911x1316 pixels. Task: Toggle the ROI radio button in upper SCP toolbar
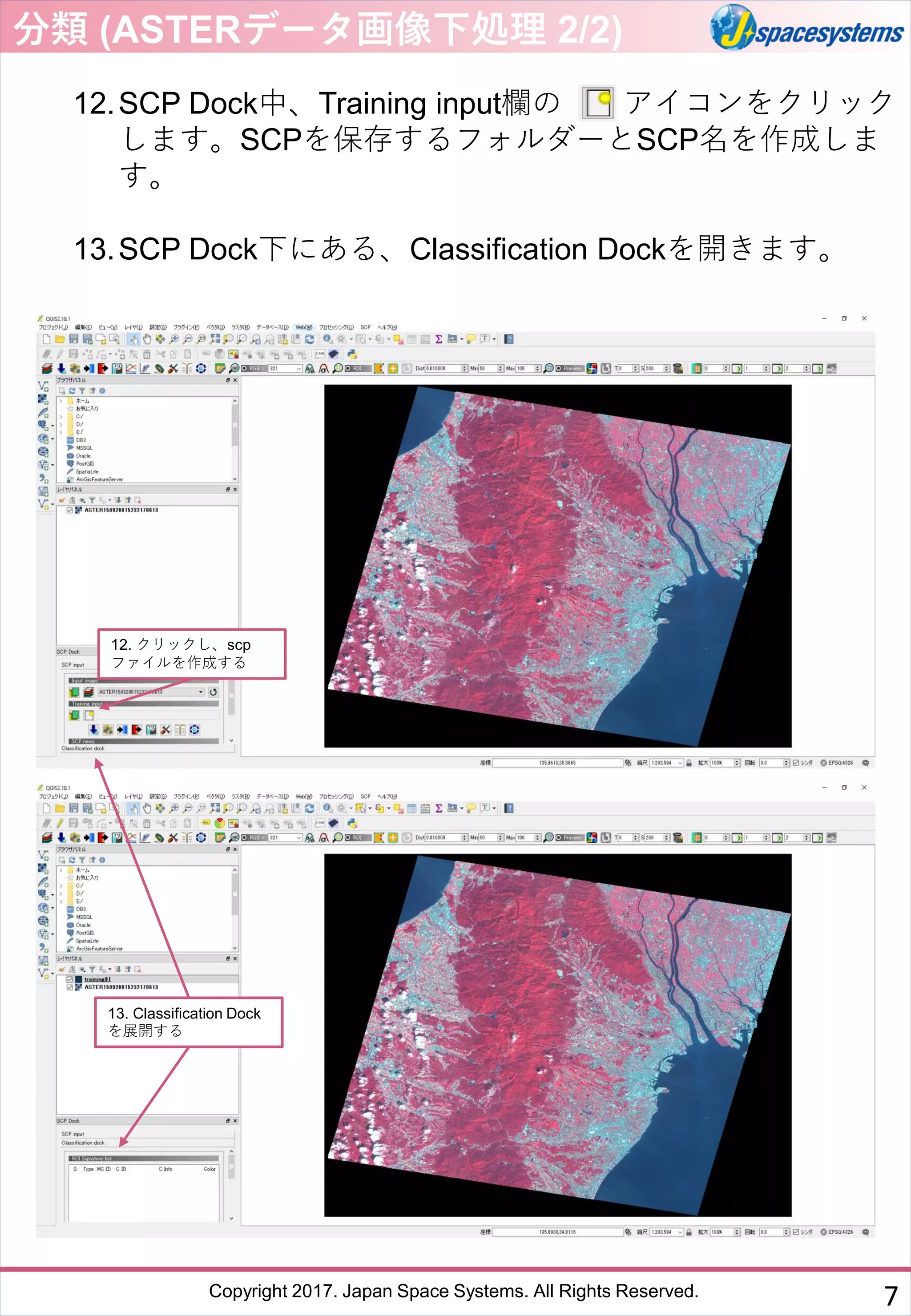point(347,369)
